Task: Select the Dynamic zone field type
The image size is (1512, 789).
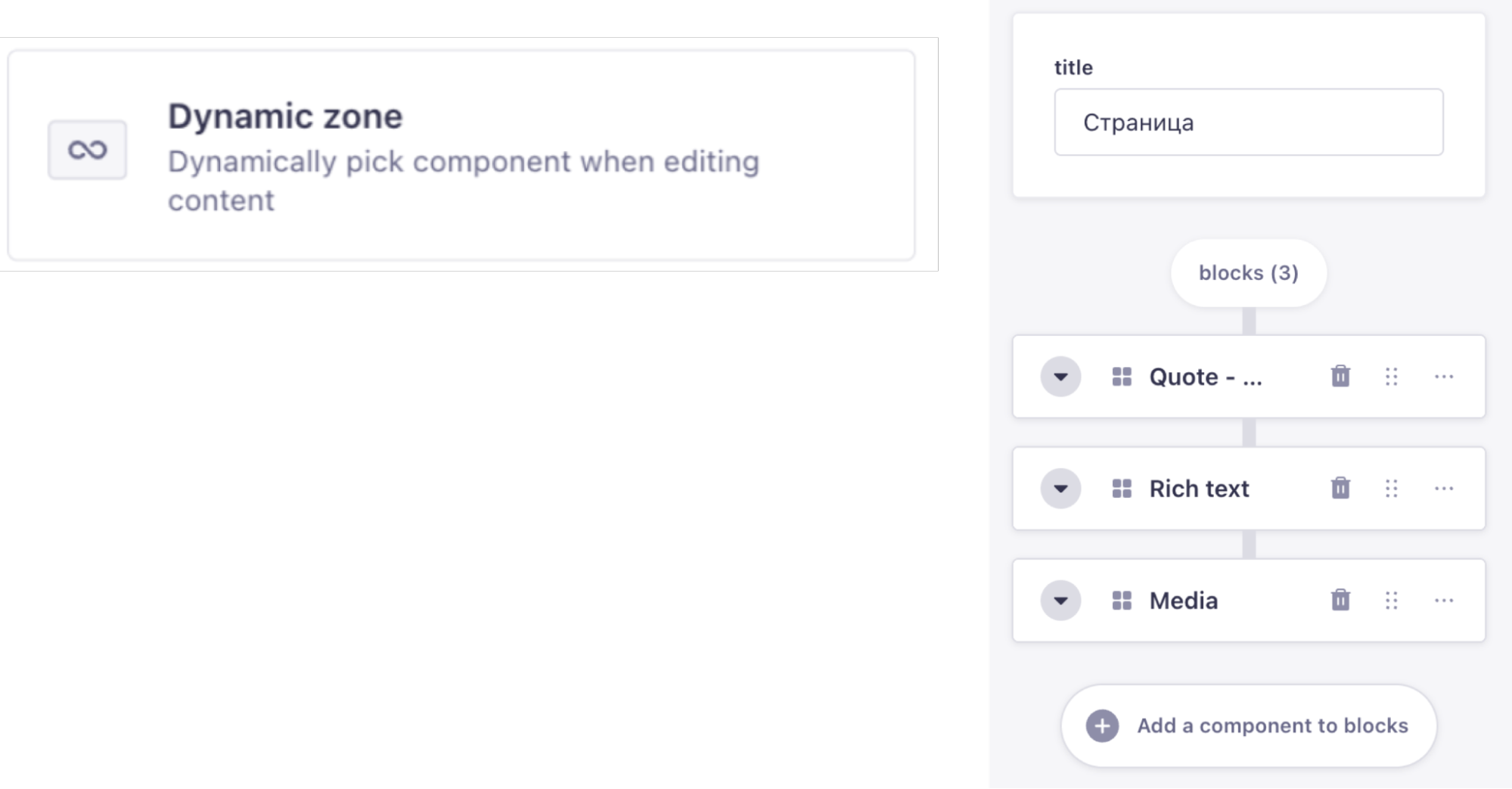Action: tap(461, 155)
